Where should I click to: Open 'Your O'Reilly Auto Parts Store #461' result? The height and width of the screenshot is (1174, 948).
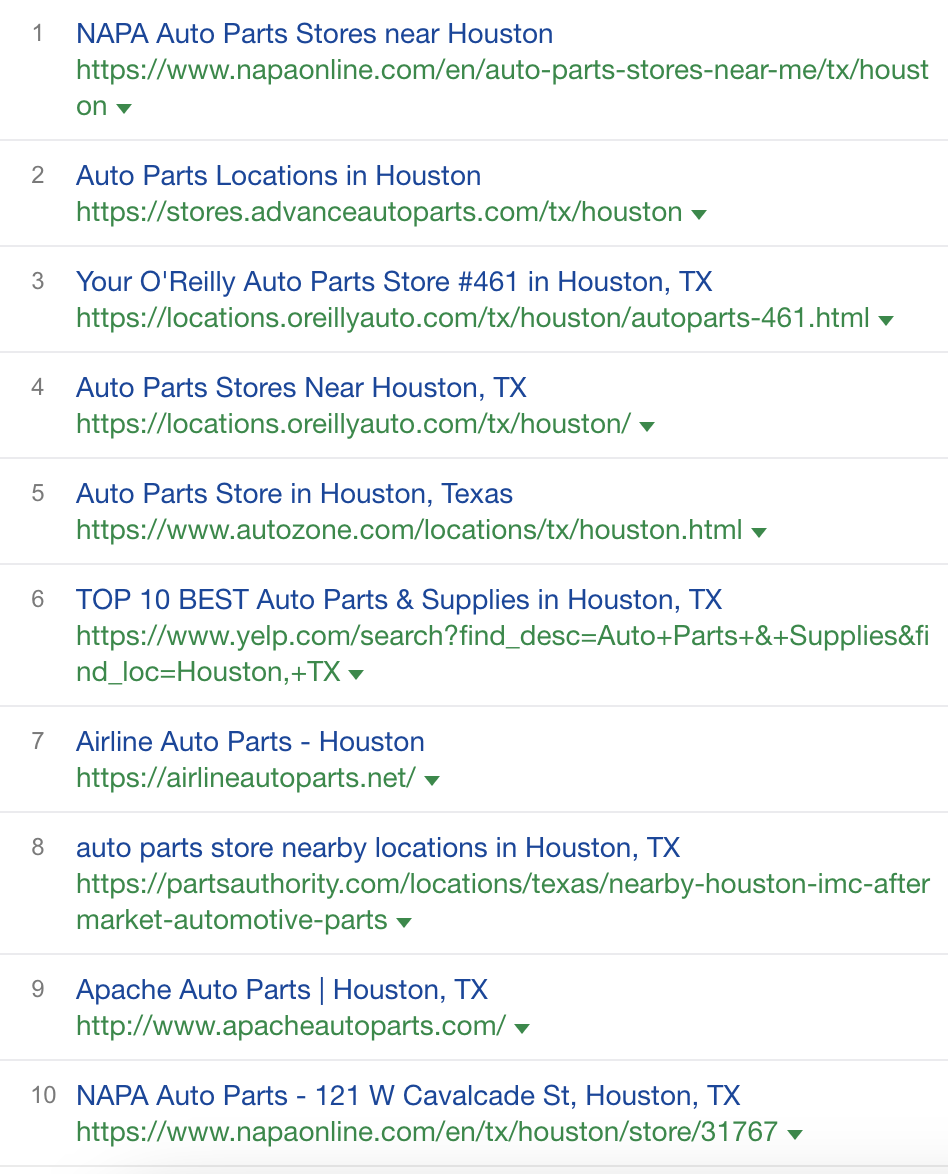(394, 282)
